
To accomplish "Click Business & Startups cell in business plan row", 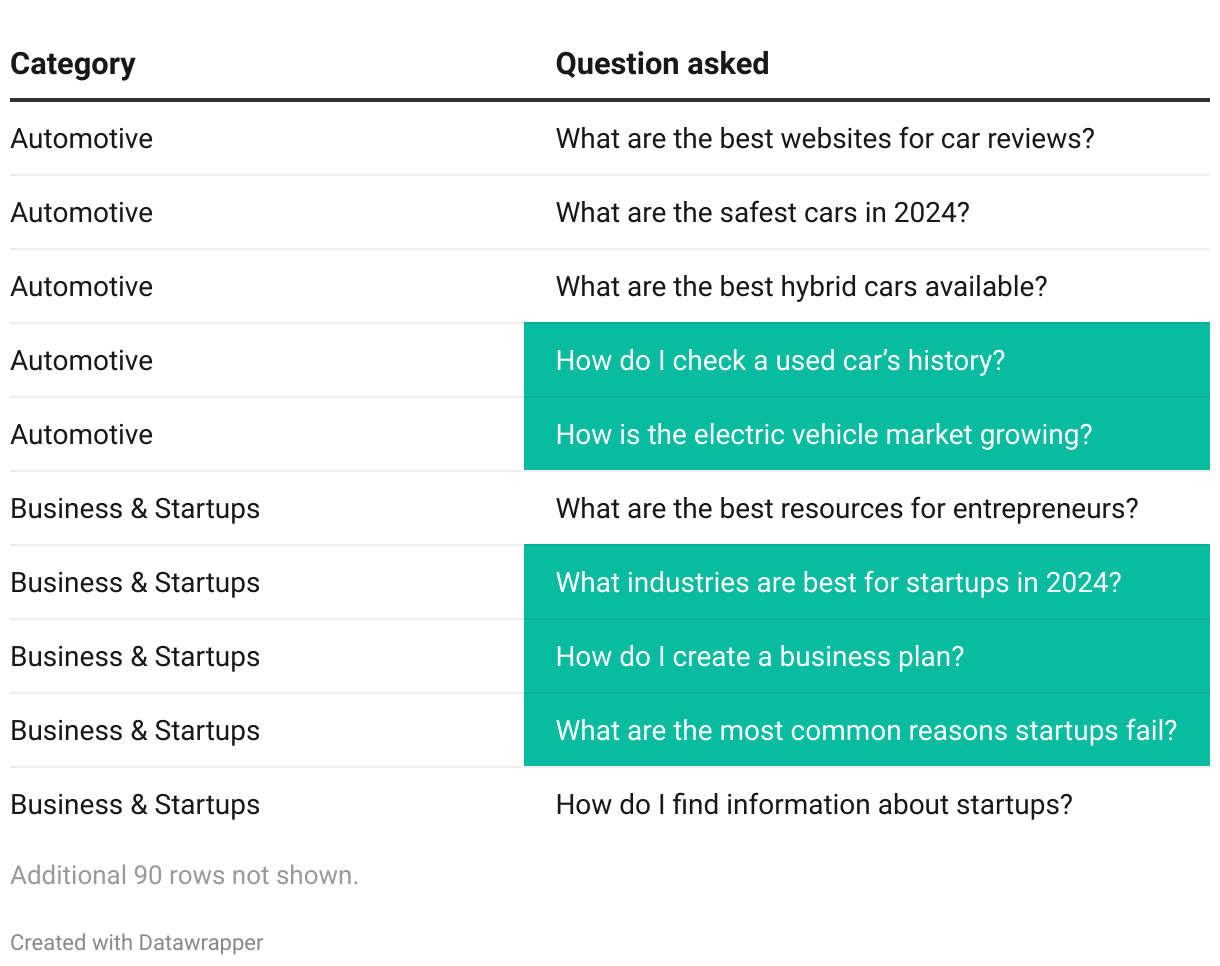I will pyautogui.click(x=135, y=656).
